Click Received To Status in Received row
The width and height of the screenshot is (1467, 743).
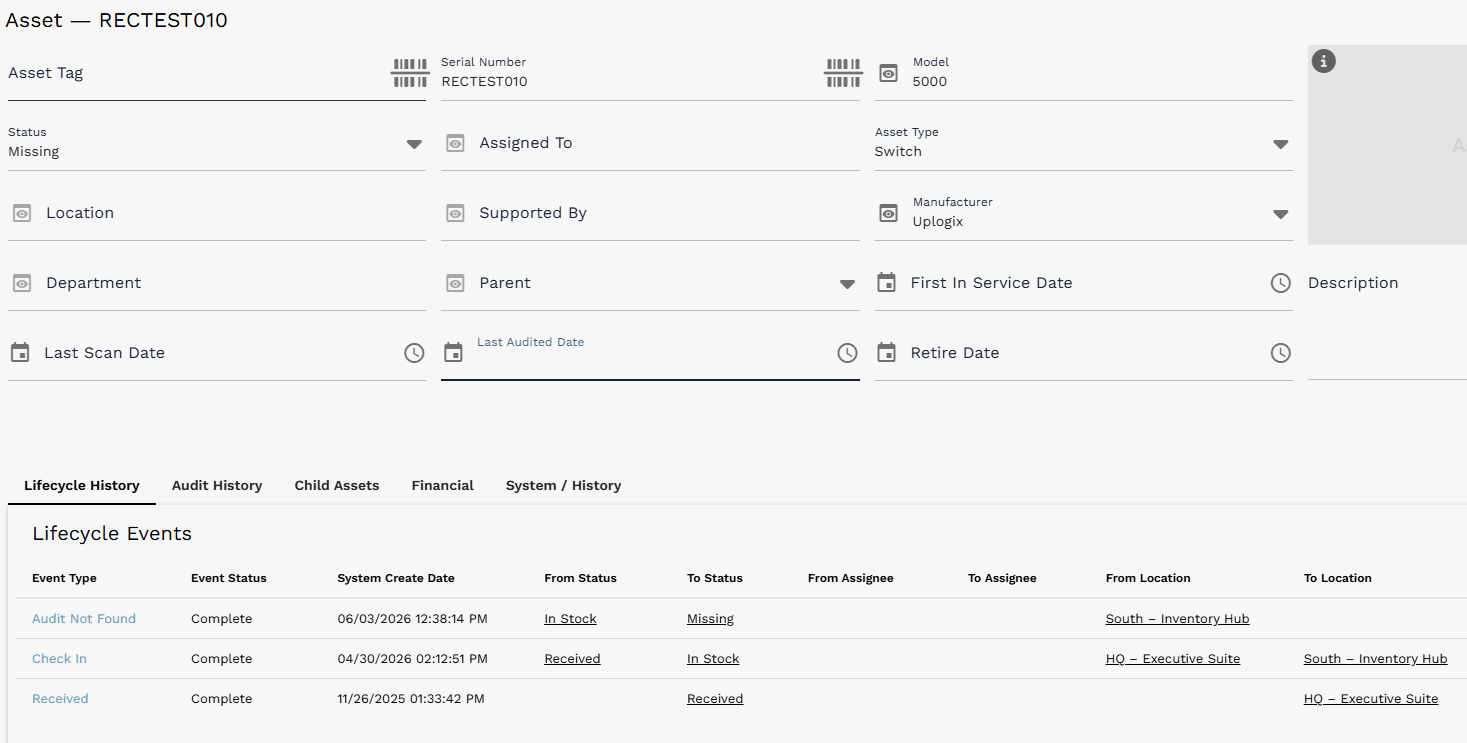click(x=715, y=699)
